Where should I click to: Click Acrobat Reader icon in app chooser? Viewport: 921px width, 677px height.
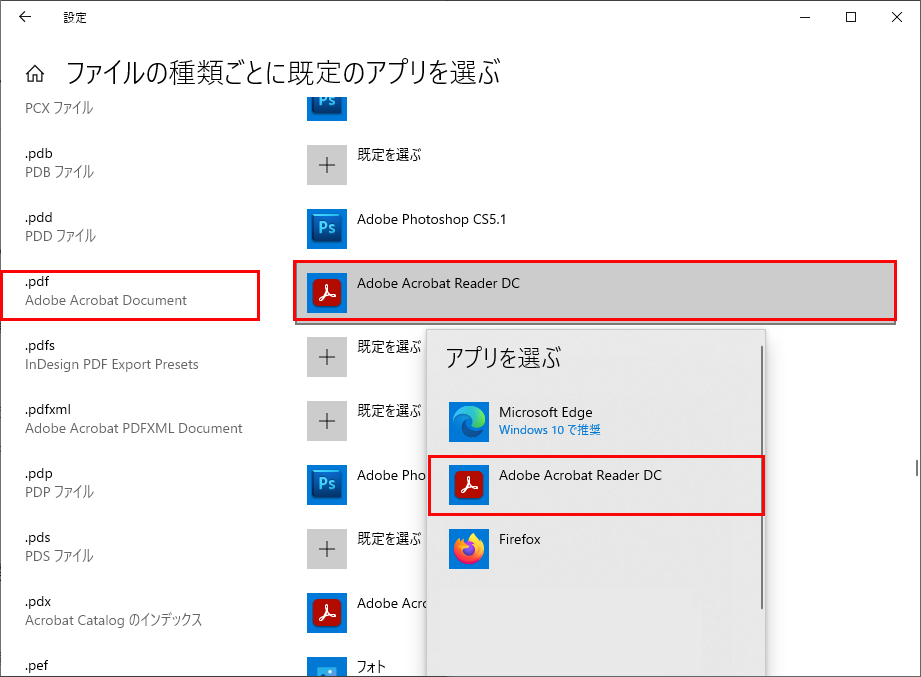tap(469, 485)
